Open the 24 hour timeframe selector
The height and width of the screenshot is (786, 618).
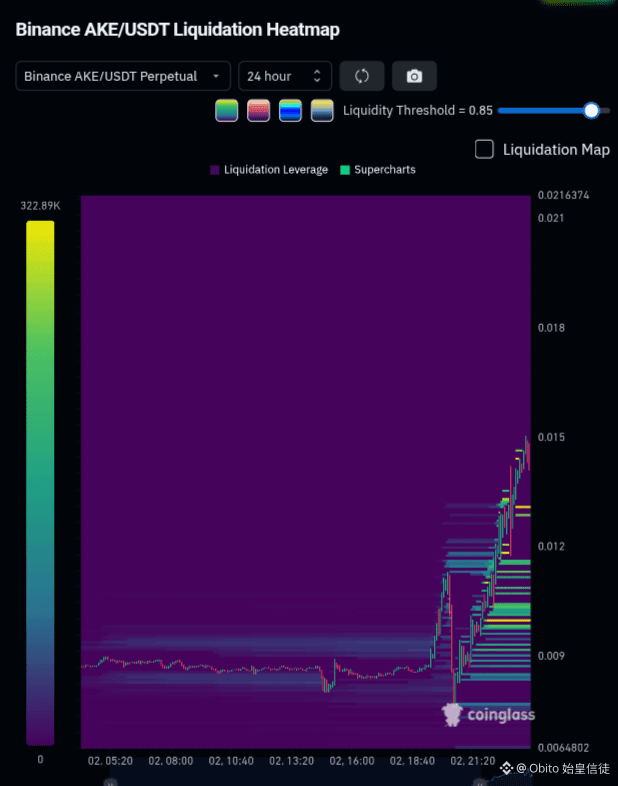[285, 76]
